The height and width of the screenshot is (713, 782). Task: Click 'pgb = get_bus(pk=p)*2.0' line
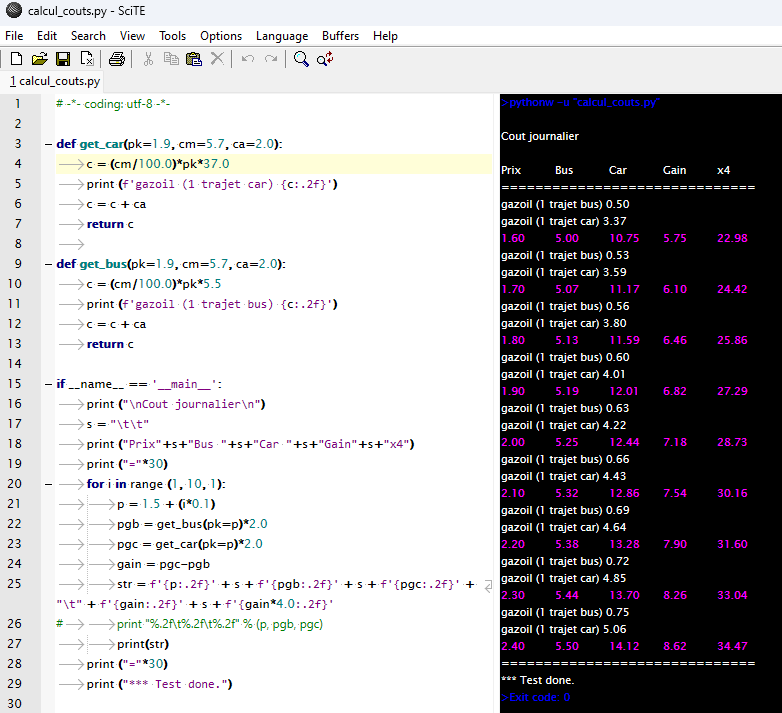(x=193, y=524)
